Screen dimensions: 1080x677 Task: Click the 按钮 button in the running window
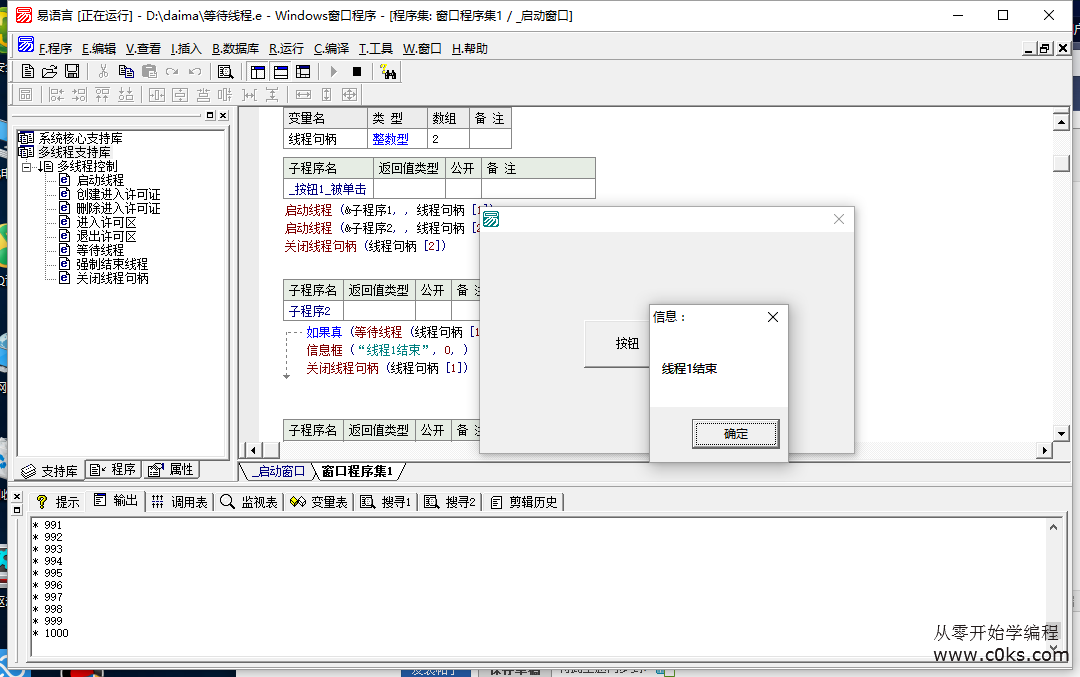[x=617, y=343]
